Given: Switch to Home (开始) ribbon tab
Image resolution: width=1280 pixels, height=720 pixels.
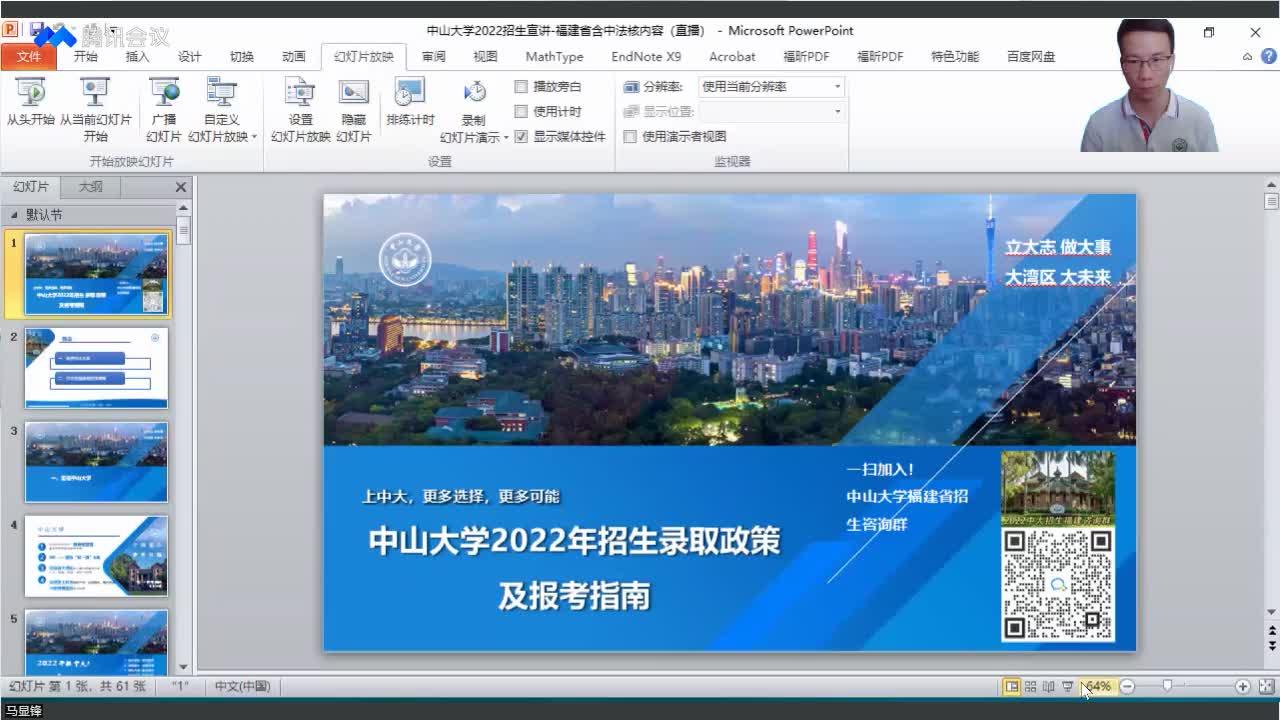Looking at the screenshot, I should click(x=86, y=57).
